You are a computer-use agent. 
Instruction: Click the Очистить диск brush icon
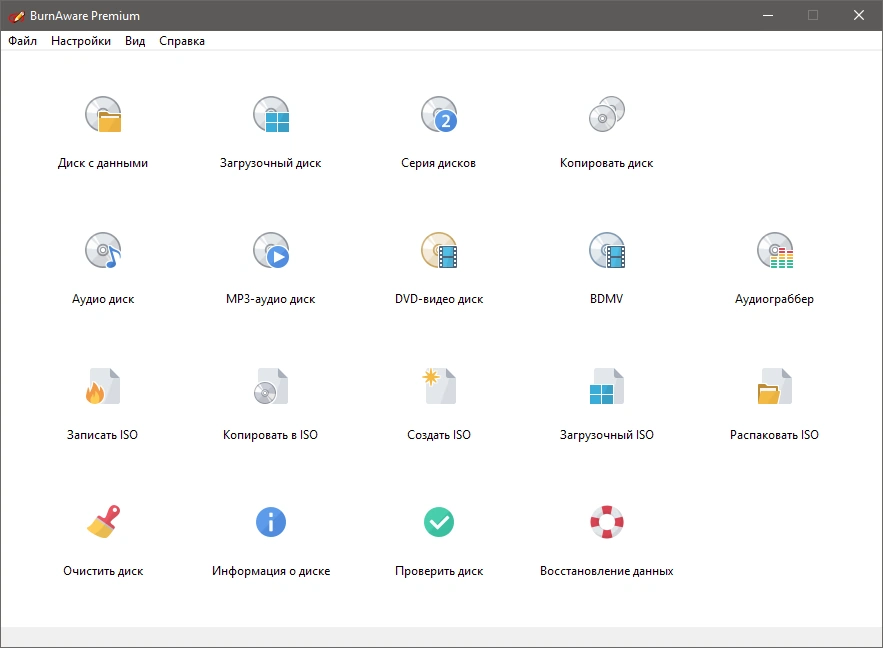103,522
